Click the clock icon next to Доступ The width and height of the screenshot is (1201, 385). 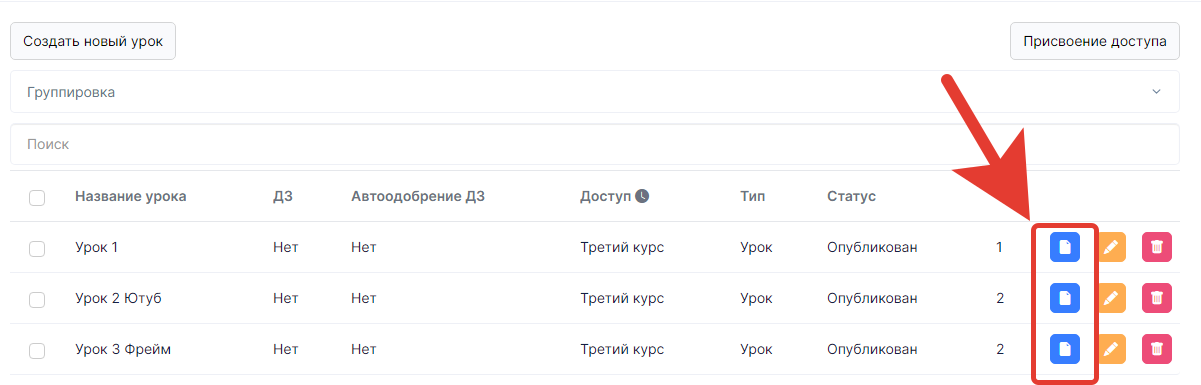(x=642, y=196)
